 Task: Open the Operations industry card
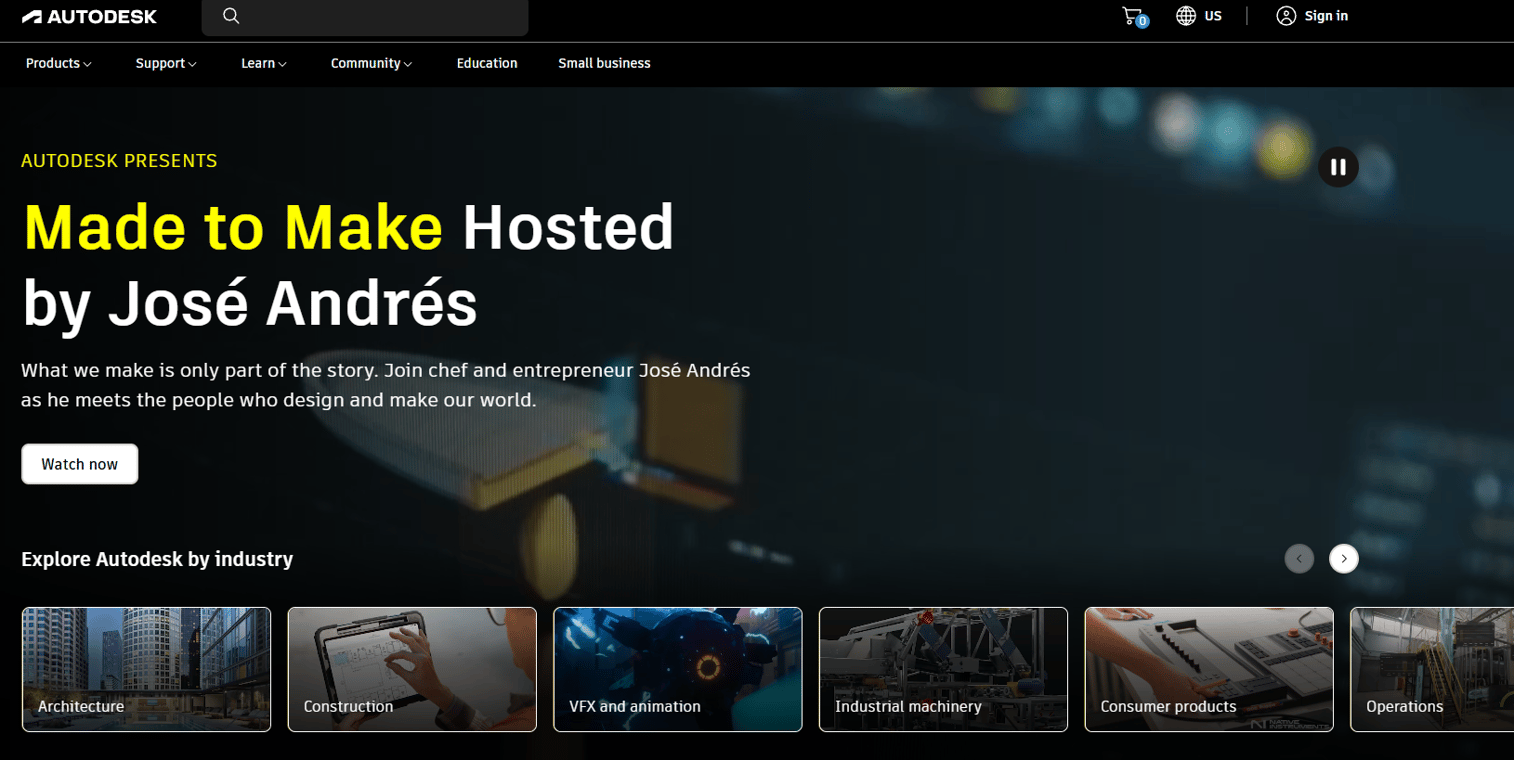[x=1432, y=670]
